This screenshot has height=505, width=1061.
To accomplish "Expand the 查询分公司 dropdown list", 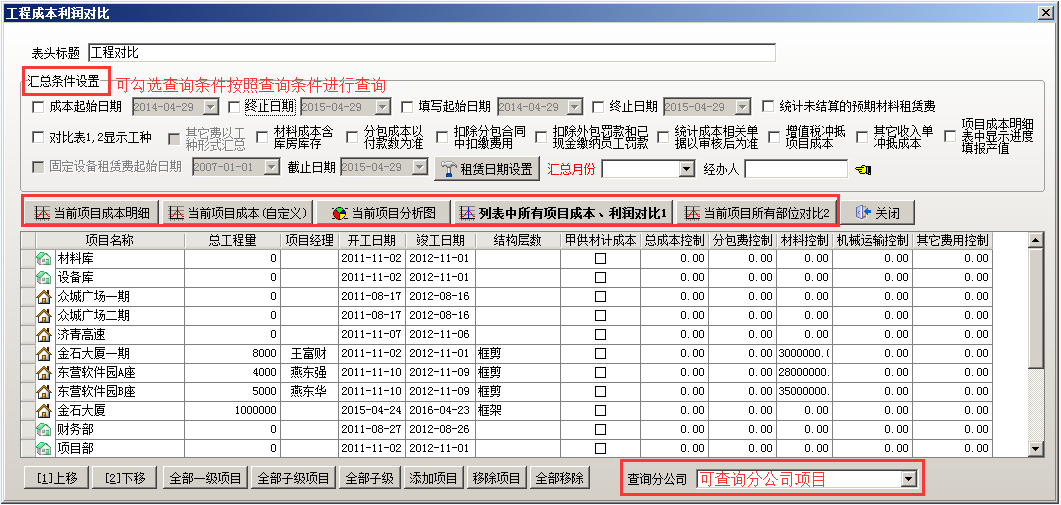I will coord(908,480).
